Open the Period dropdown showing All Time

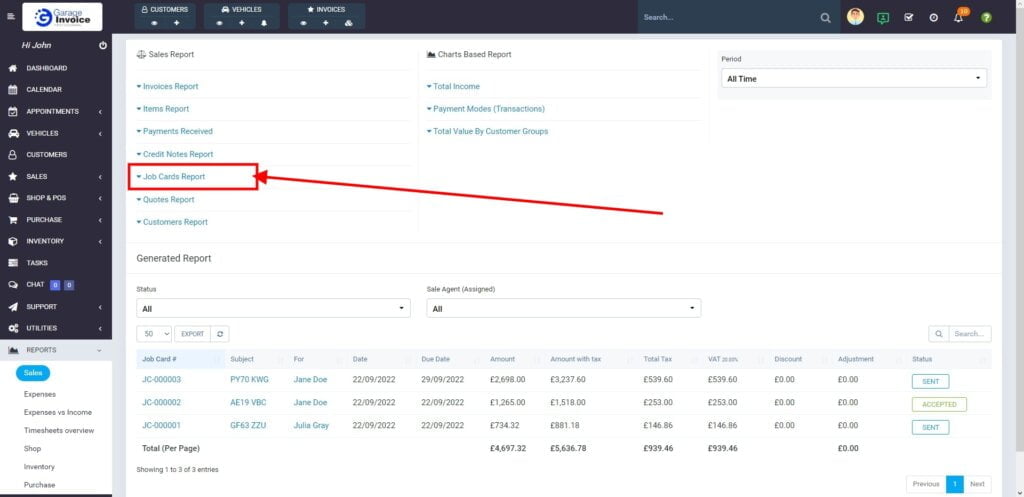coord(853,78)
